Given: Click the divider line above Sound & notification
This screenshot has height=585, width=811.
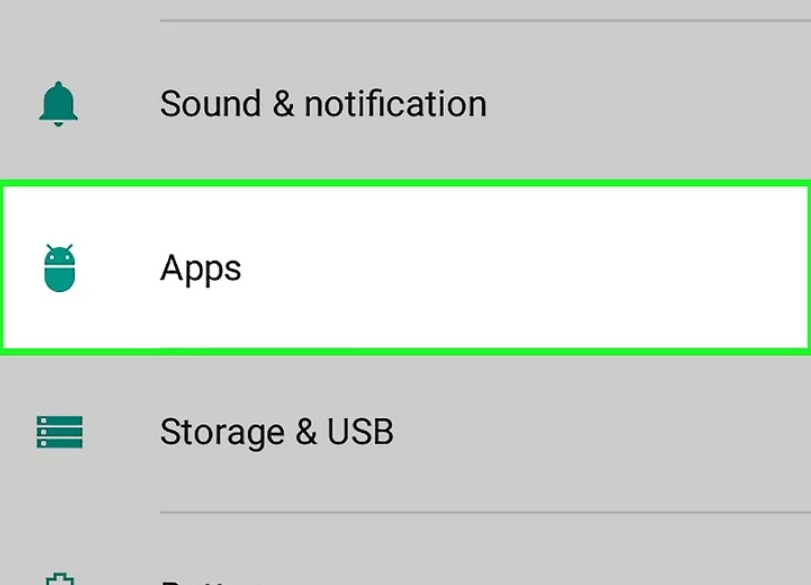Looking at the screenshot, I should (485, 21).
